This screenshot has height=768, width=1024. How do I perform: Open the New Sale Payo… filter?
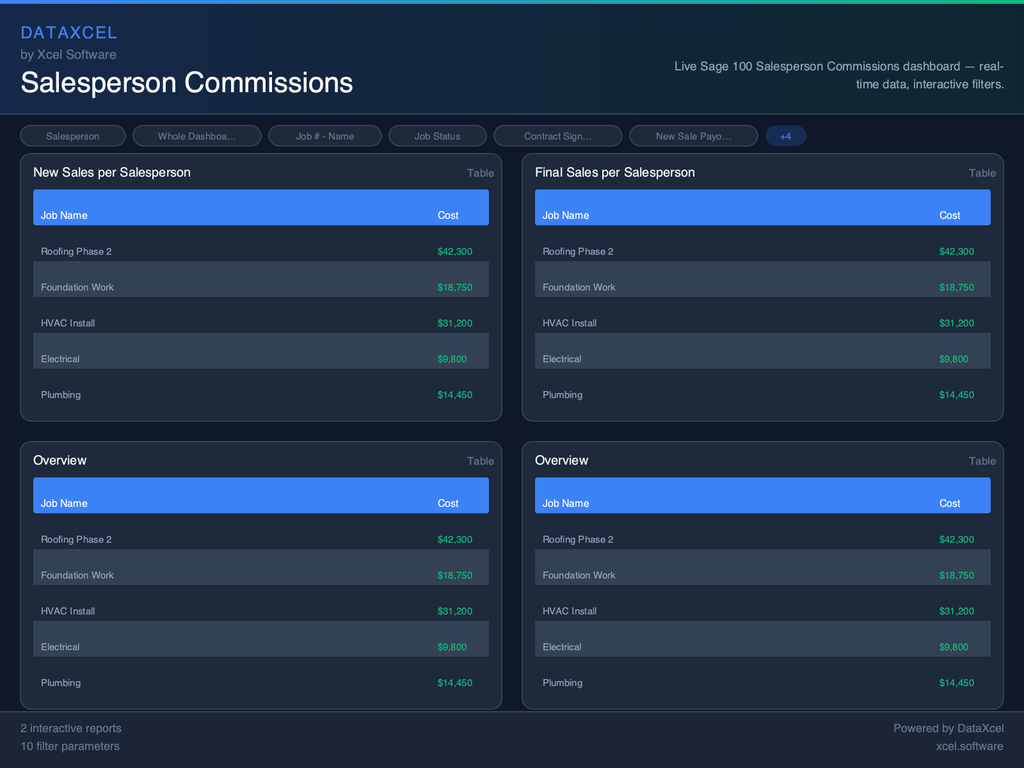(693, 136)
